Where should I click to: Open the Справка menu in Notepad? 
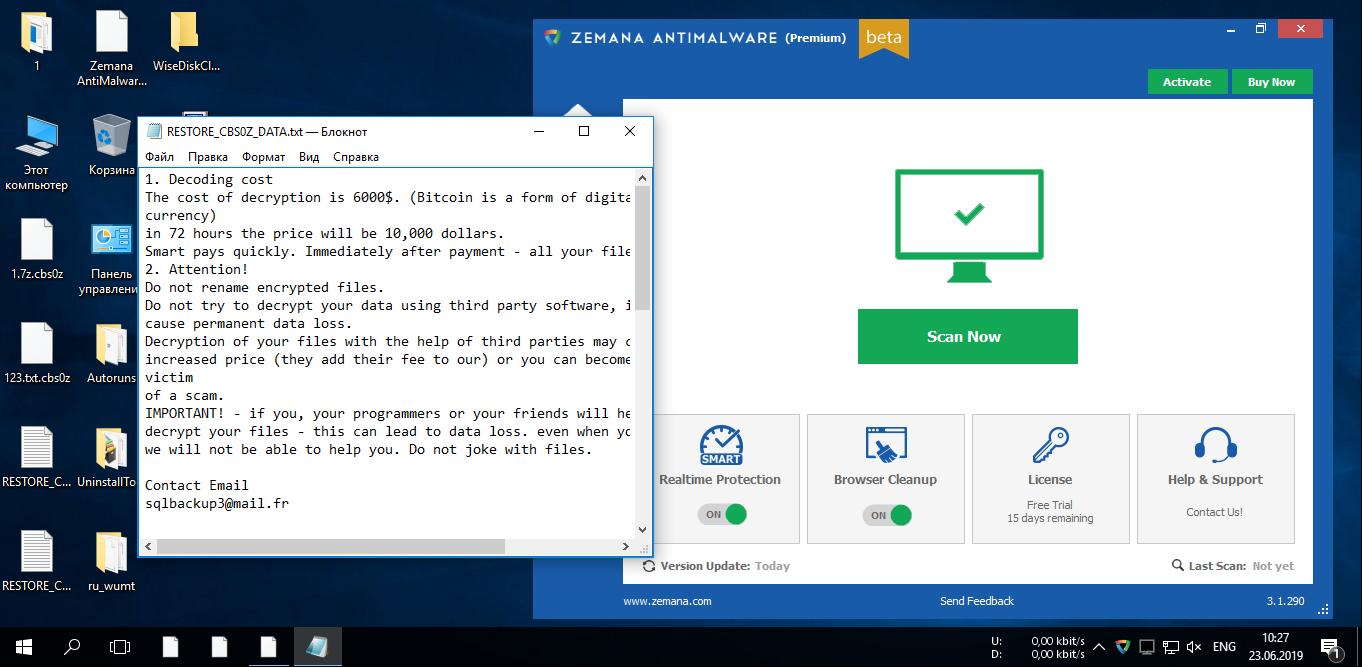tap(356, 157)
